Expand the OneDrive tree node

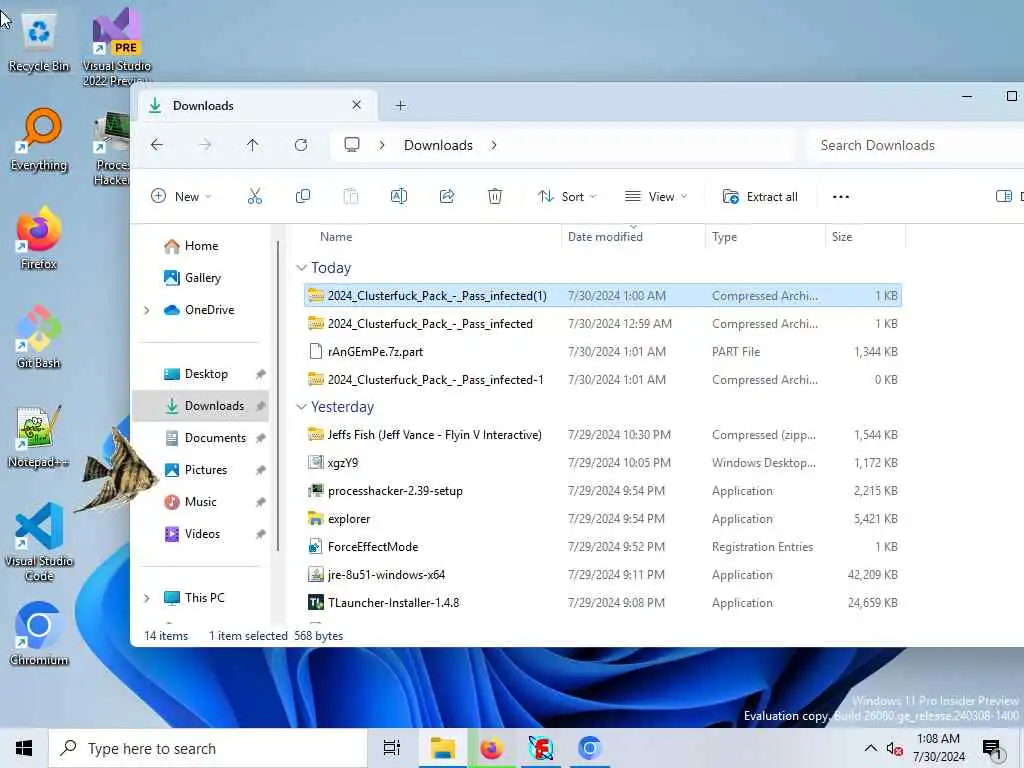pyautogui.click(x=147, y=310)
